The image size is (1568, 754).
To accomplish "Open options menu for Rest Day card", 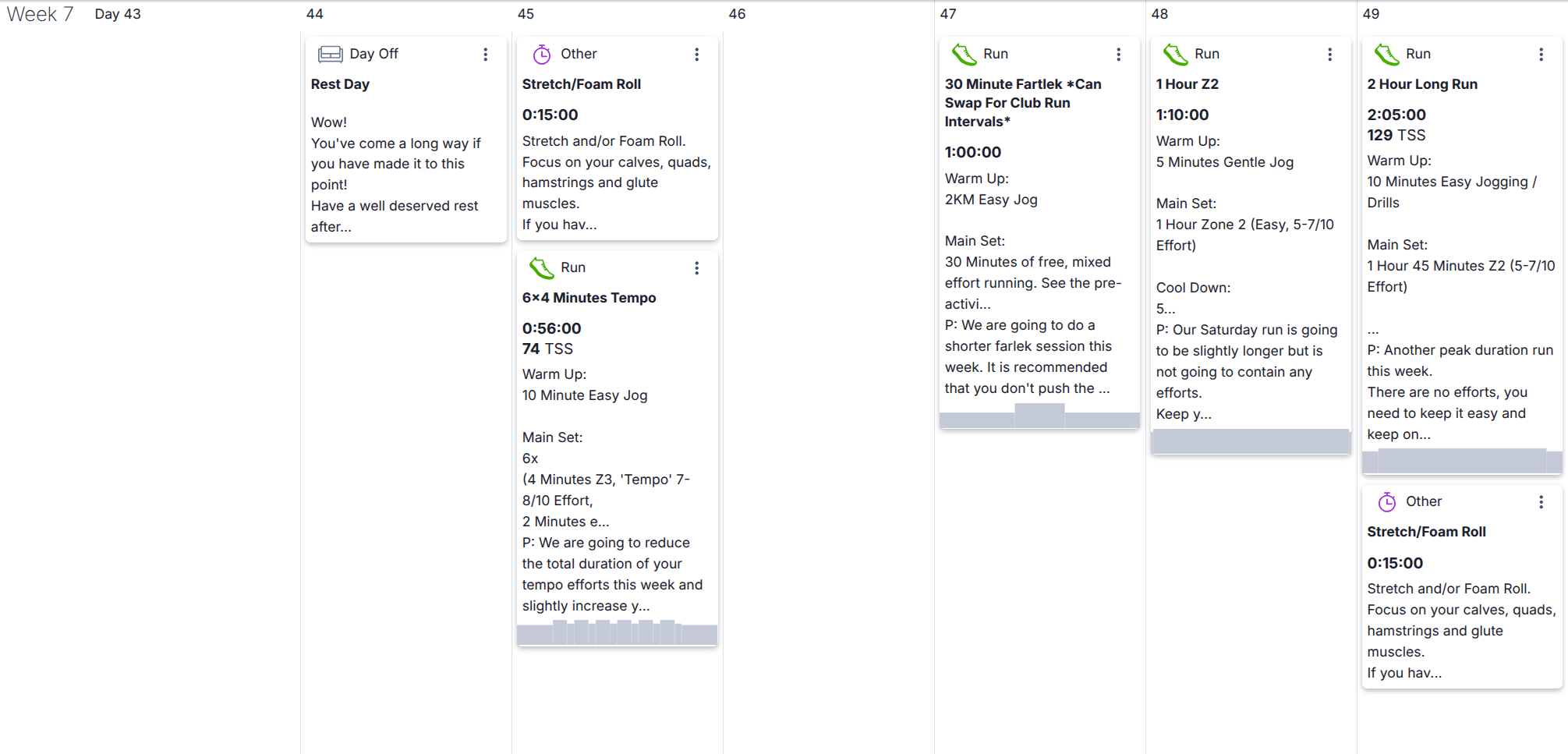I will coord(485,54).
